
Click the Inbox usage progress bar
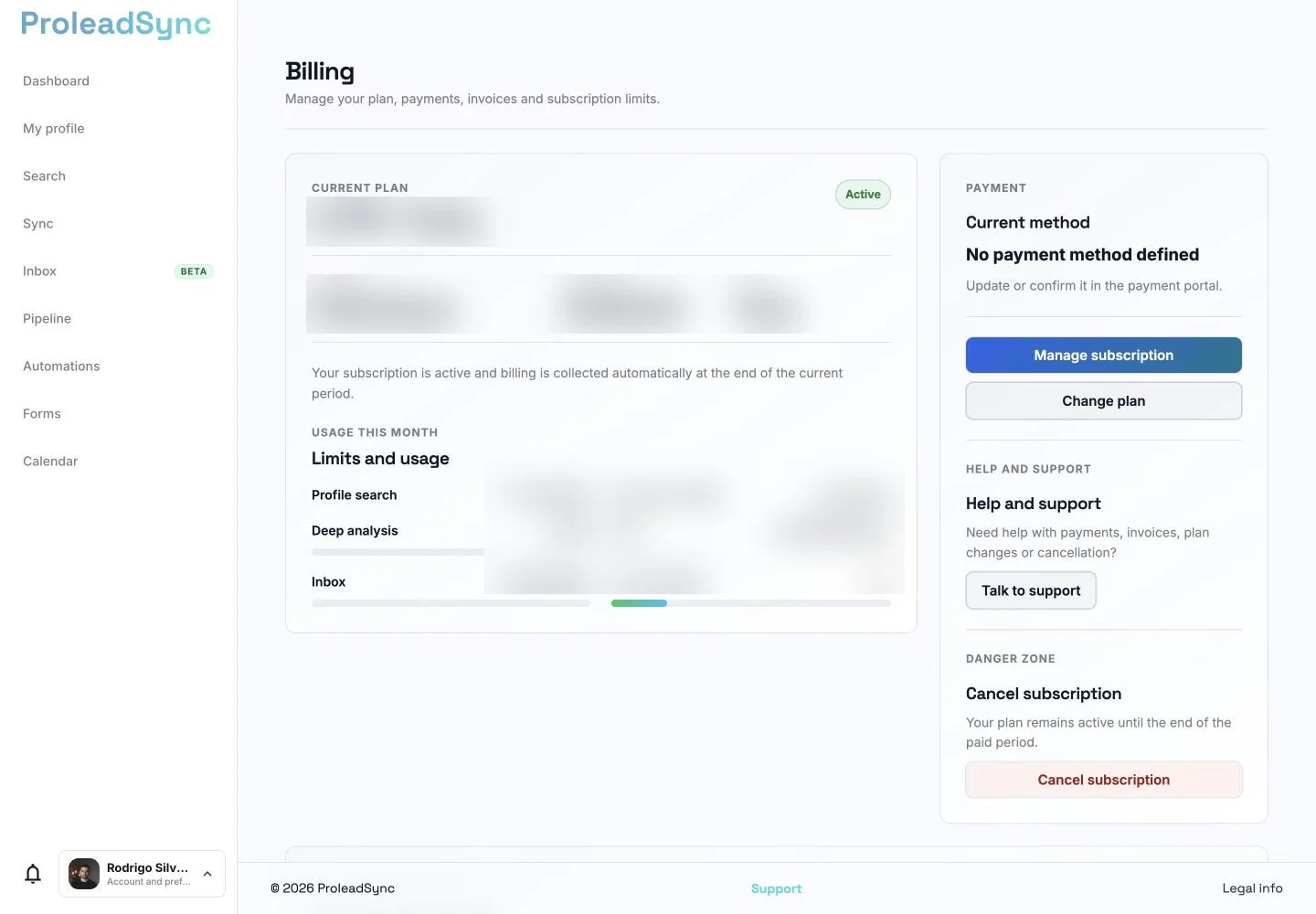point(451,603)
